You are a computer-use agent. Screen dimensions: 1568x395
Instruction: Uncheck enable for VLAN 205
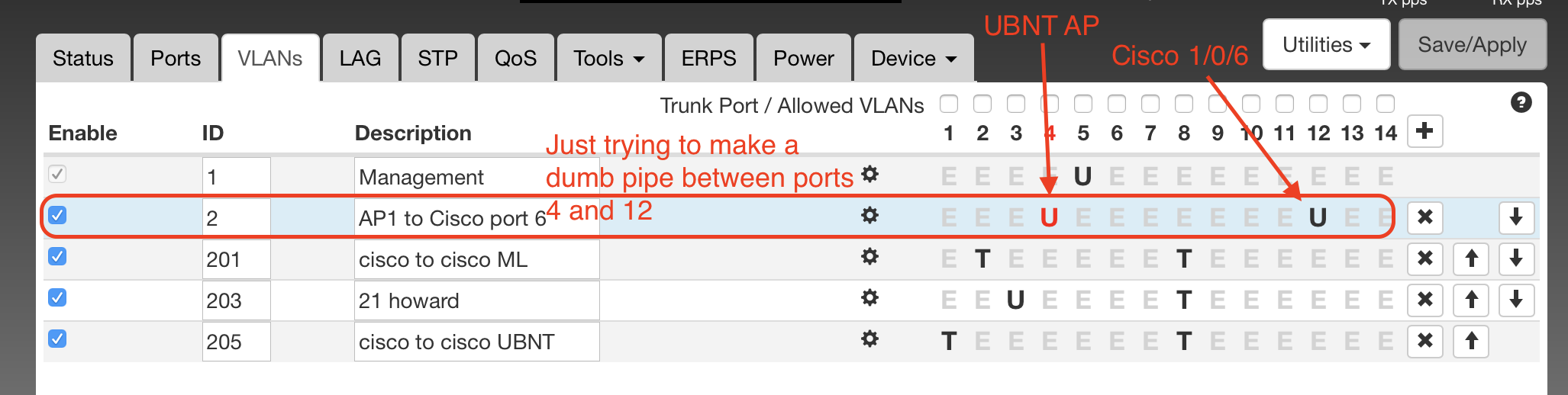click(57, 339)
